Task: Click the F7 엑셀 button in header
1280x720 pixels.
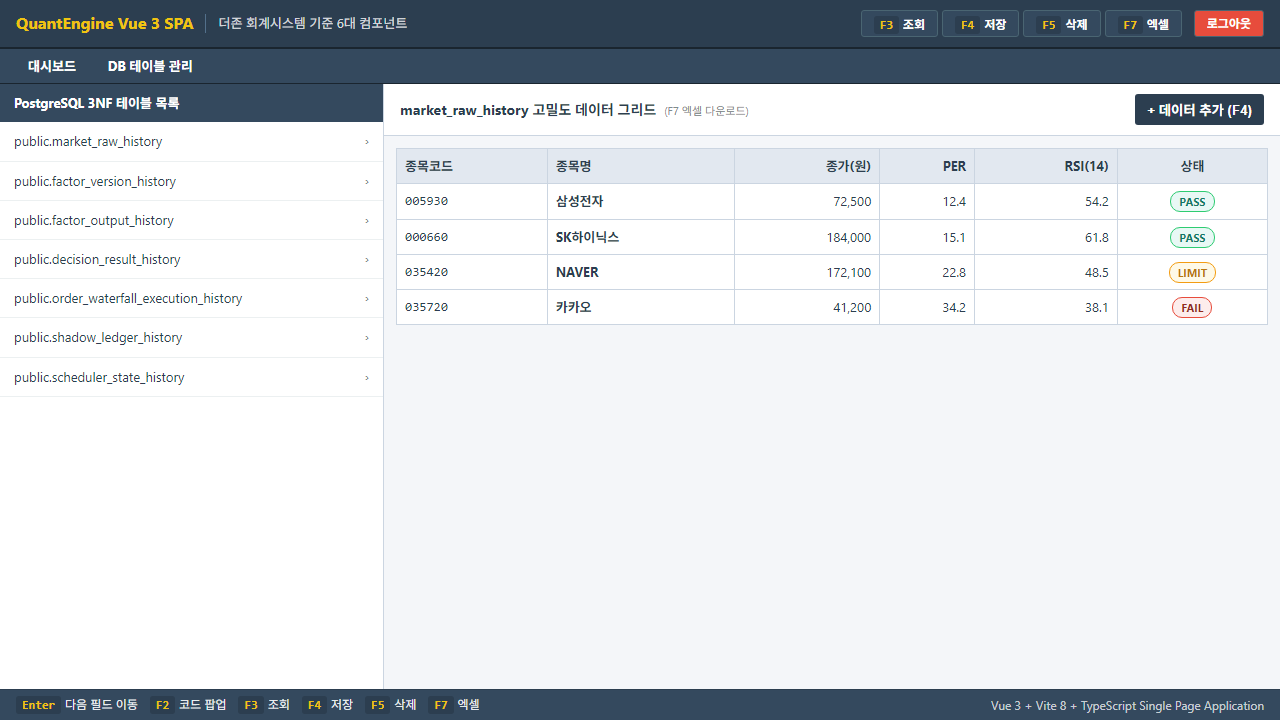Action: click(x=1143, y=24)
